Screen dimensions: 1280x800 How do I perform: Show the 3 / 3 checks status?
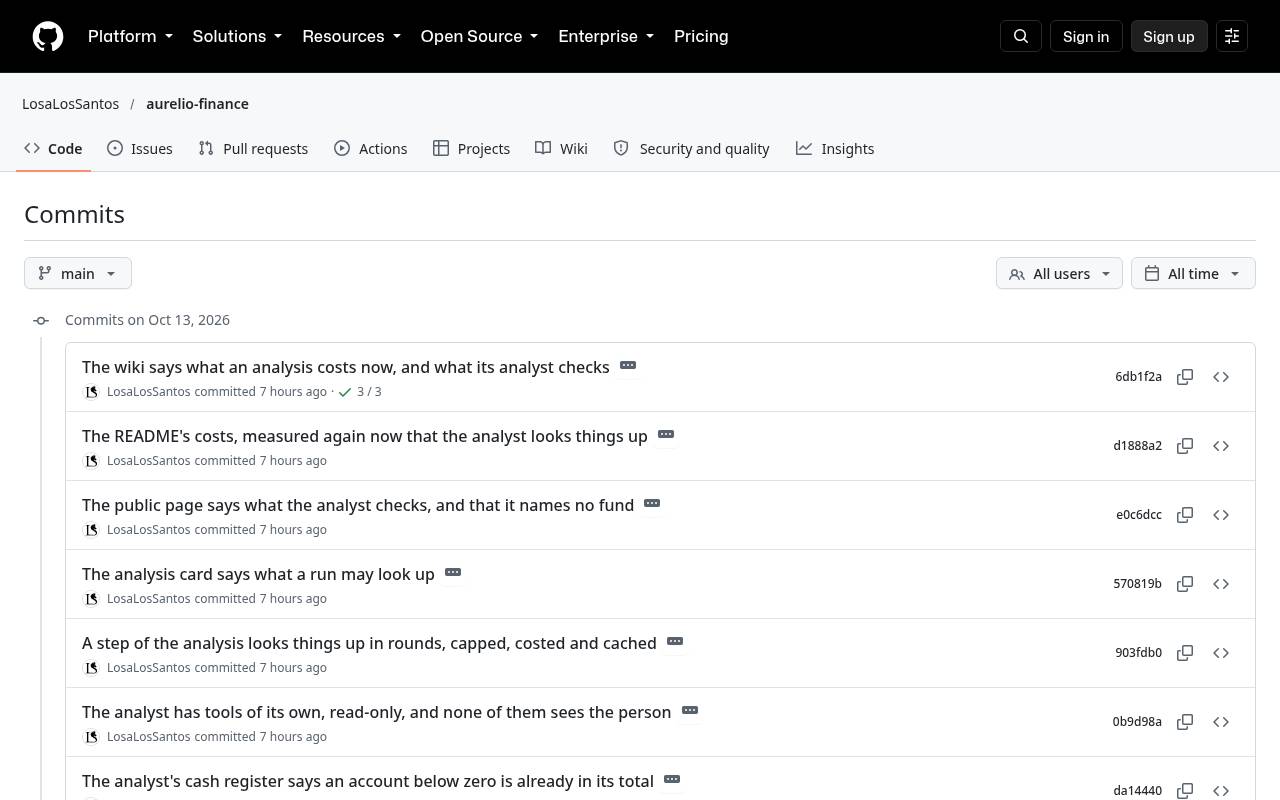coord(360,392)
